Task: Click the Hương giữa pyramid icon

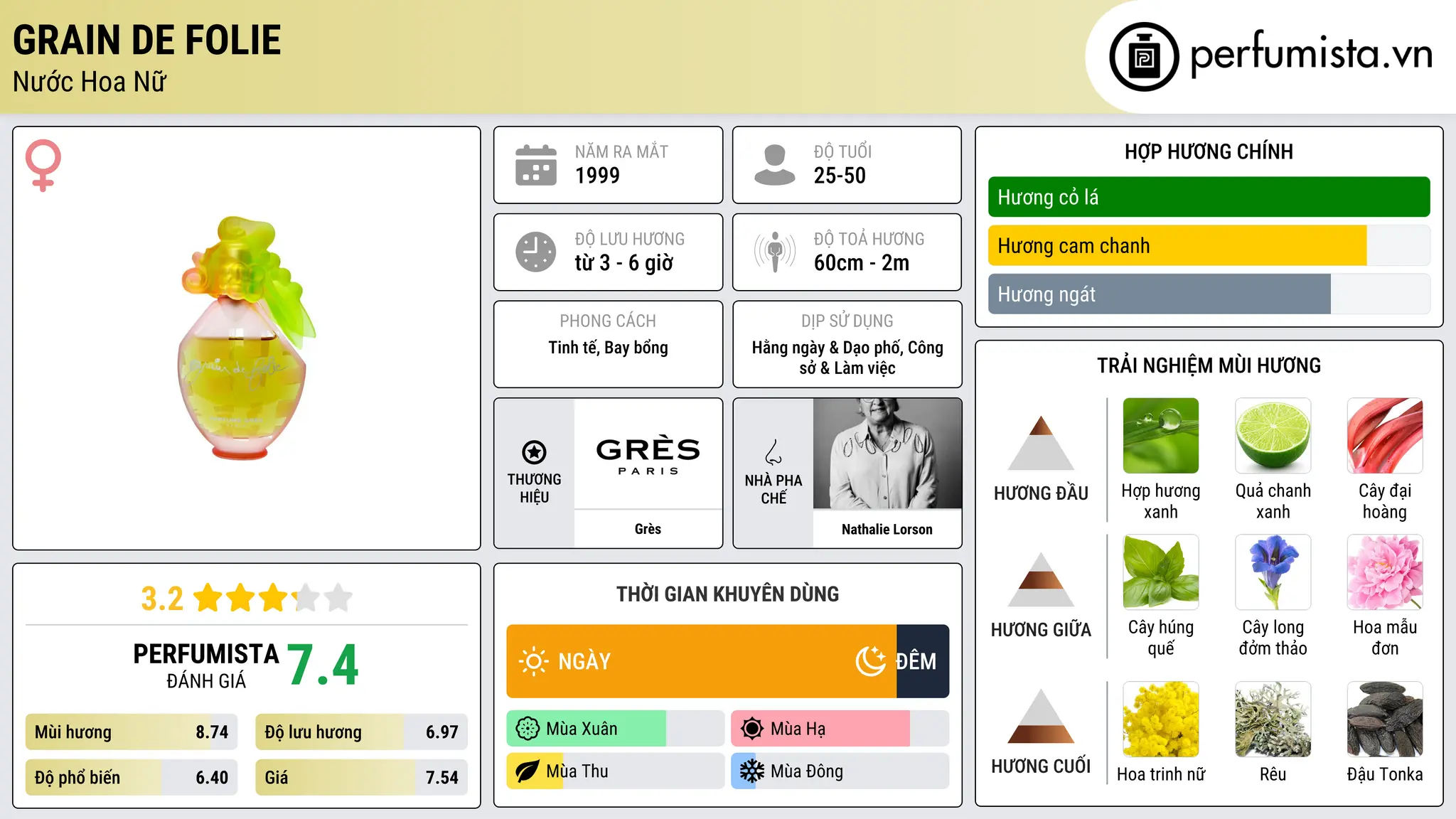Action: (1041, 579)
